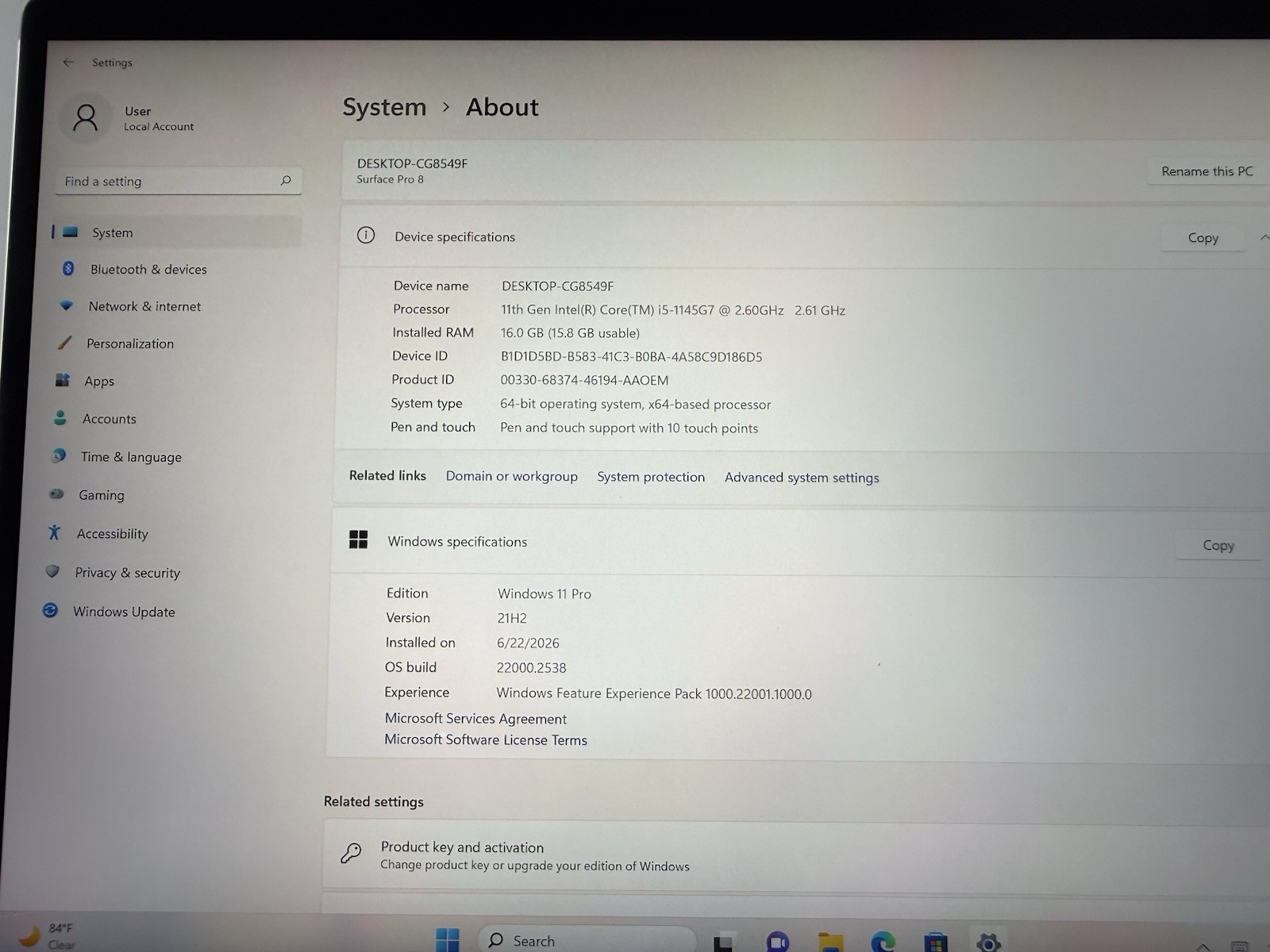Image resolution: width=1270 pixels, height=952 pixels.
Task: Open Advanced system settings link
Action: (802, 478)
